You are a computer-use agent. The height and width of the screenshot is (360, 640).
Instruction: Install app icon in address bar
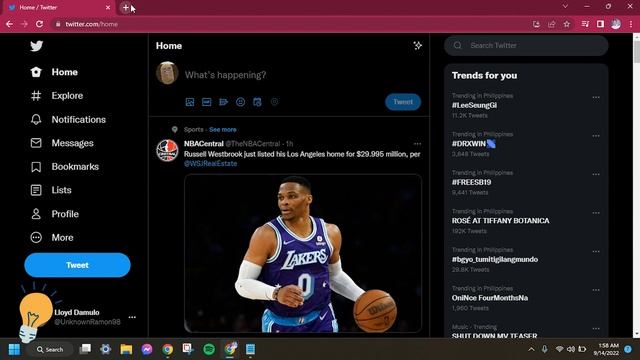click(x=536, y=24)
